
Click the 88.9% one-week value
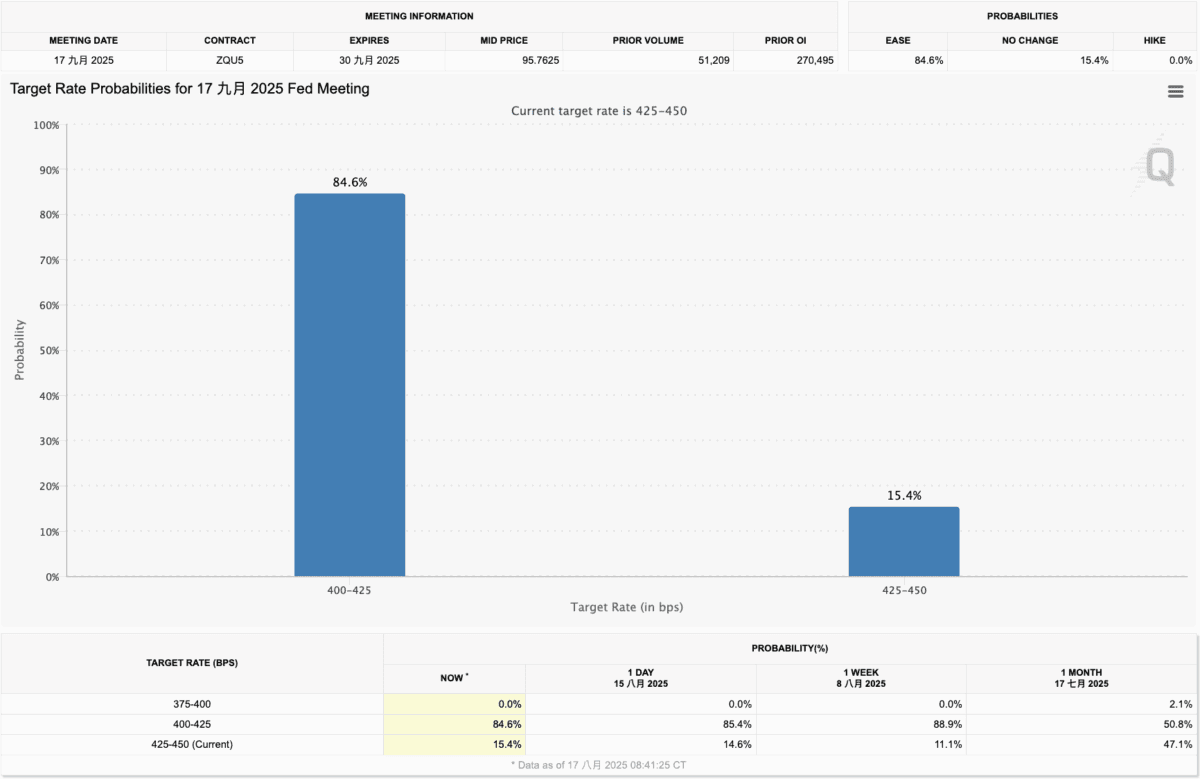coord(946,724)
